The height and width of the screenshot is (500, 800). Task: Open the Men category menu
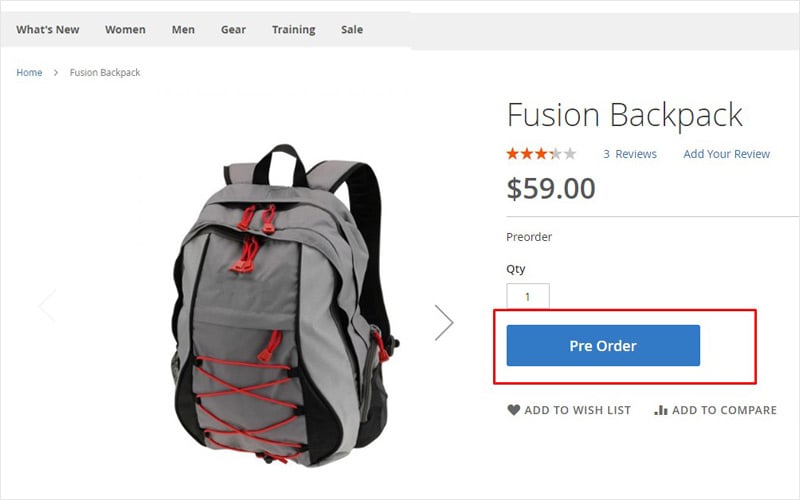coord(183,30)
